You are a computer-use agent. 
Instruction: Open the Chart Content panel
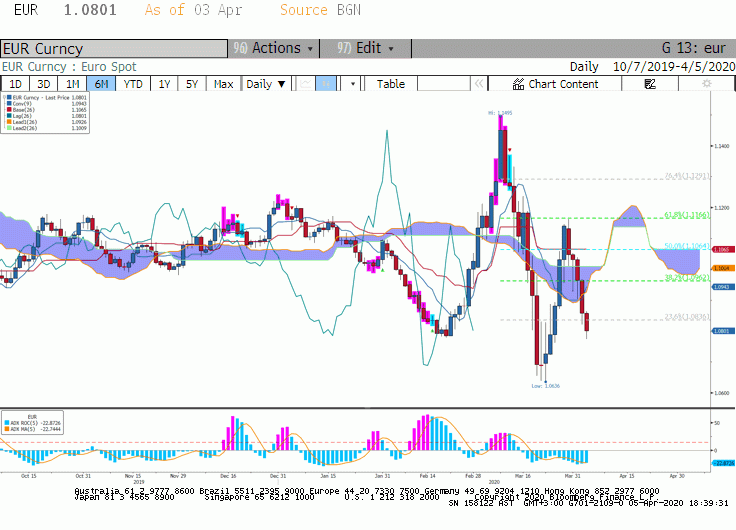coord(555,84)
